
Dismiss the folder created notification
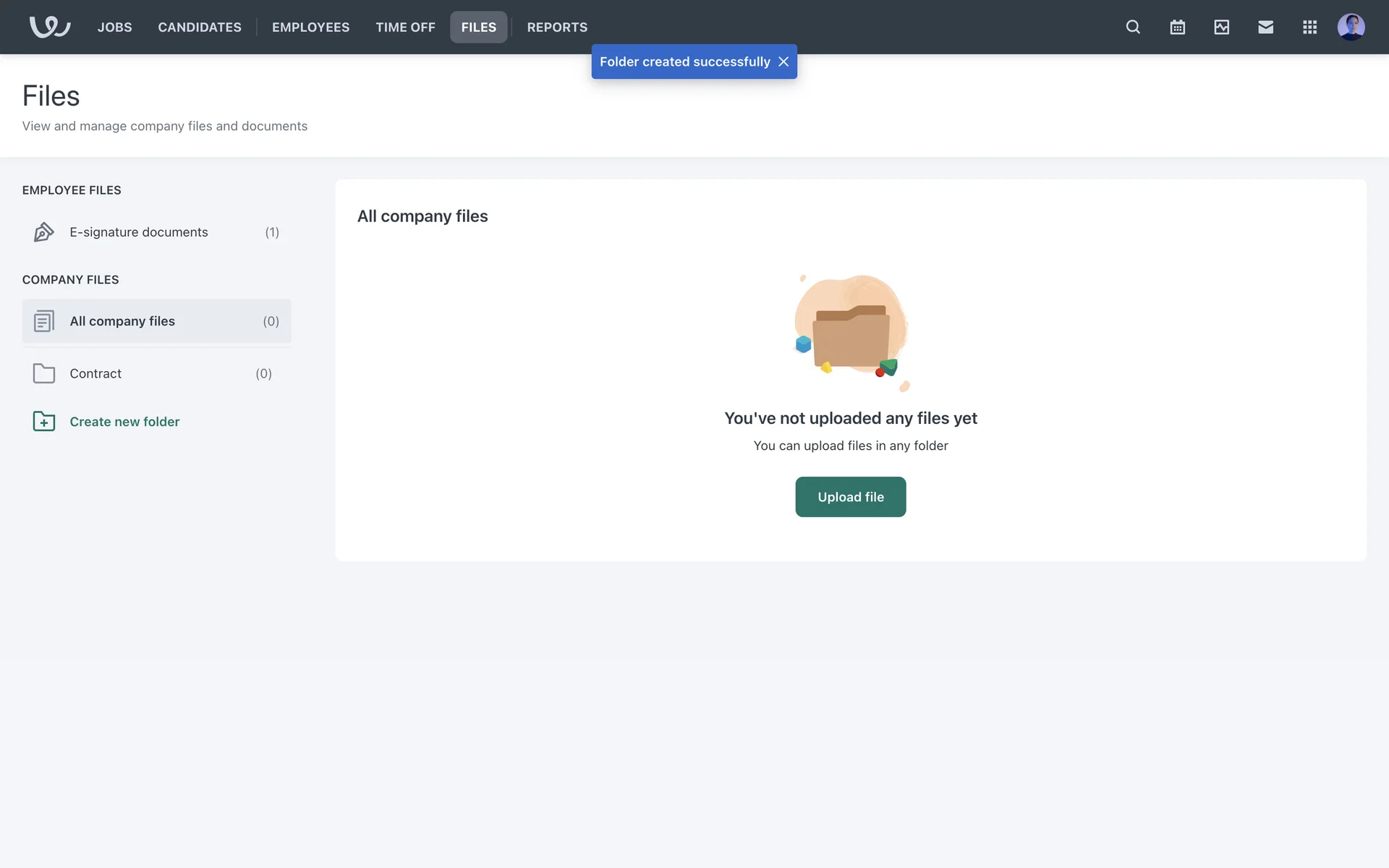[783, 61]
